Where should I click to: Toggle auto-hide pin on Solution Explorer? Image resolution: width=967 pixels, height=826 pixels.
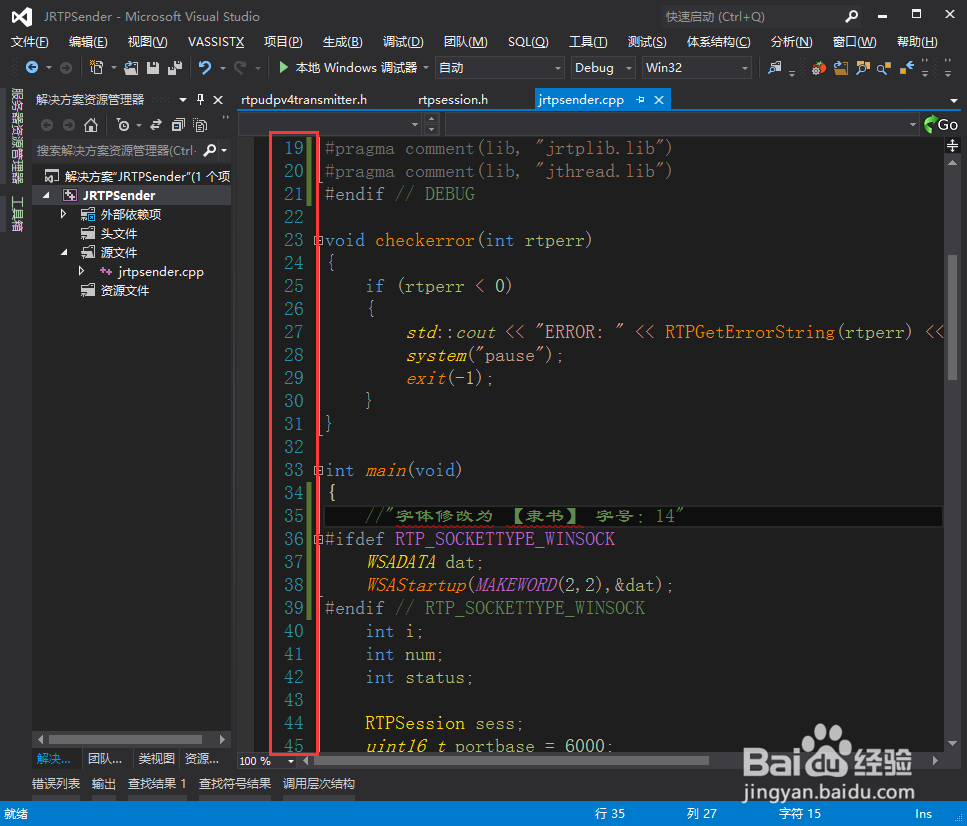pos(199,100)
